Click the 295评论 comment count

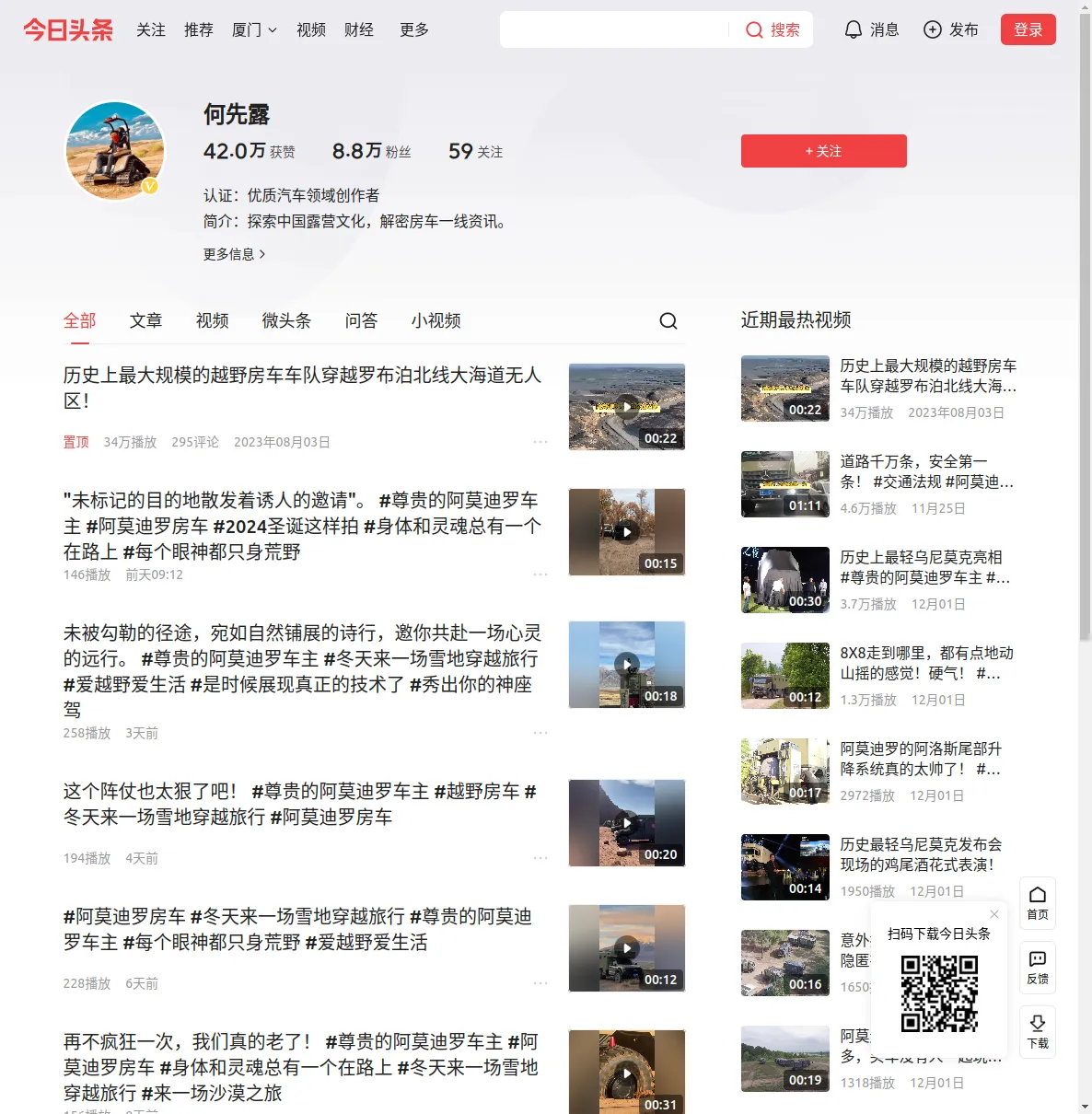[x=195, y=442]
